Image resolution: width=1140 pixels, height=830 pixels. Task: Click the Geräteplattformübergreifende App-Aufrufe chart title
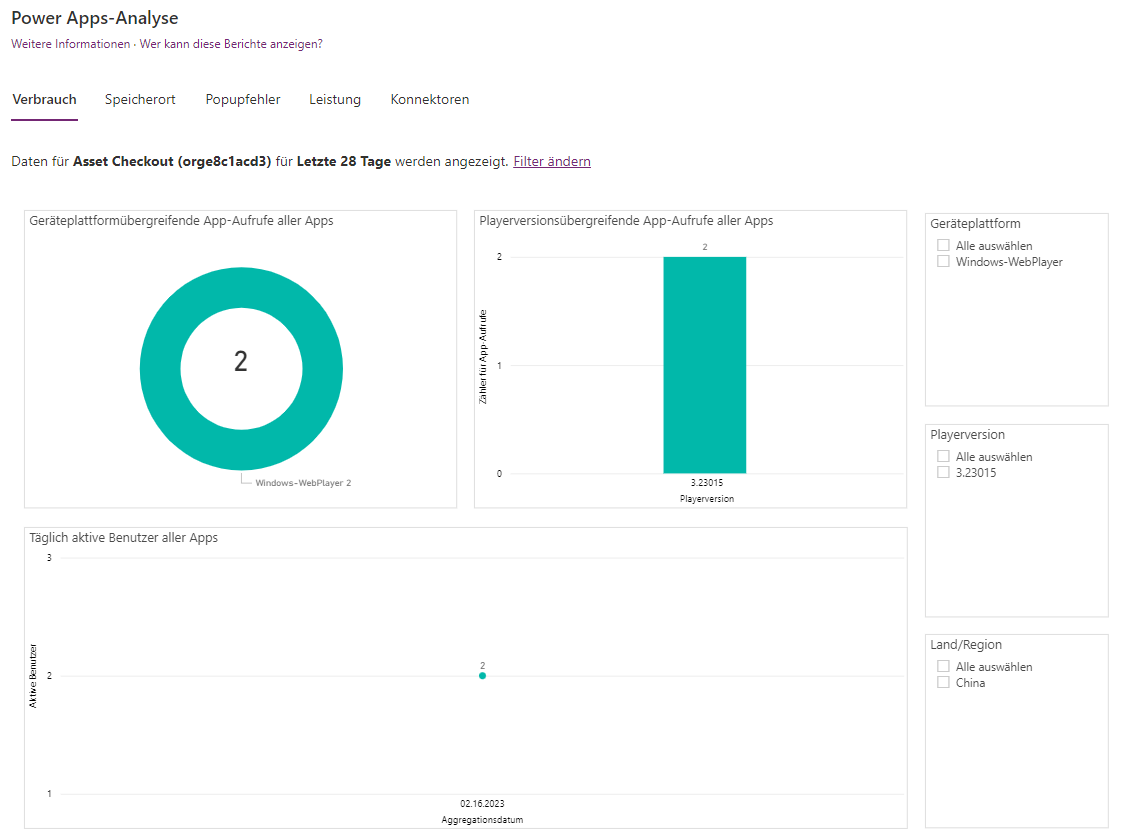click(181, 221)
